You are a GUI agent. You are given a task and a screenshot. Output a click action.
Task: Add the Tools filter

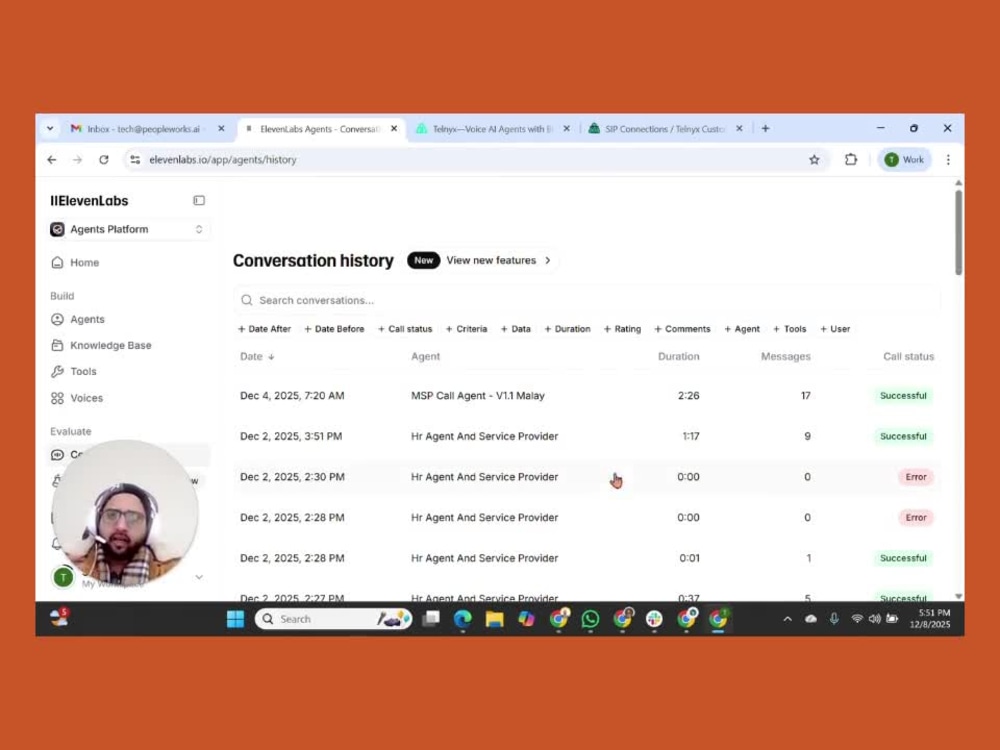point(790,329)
